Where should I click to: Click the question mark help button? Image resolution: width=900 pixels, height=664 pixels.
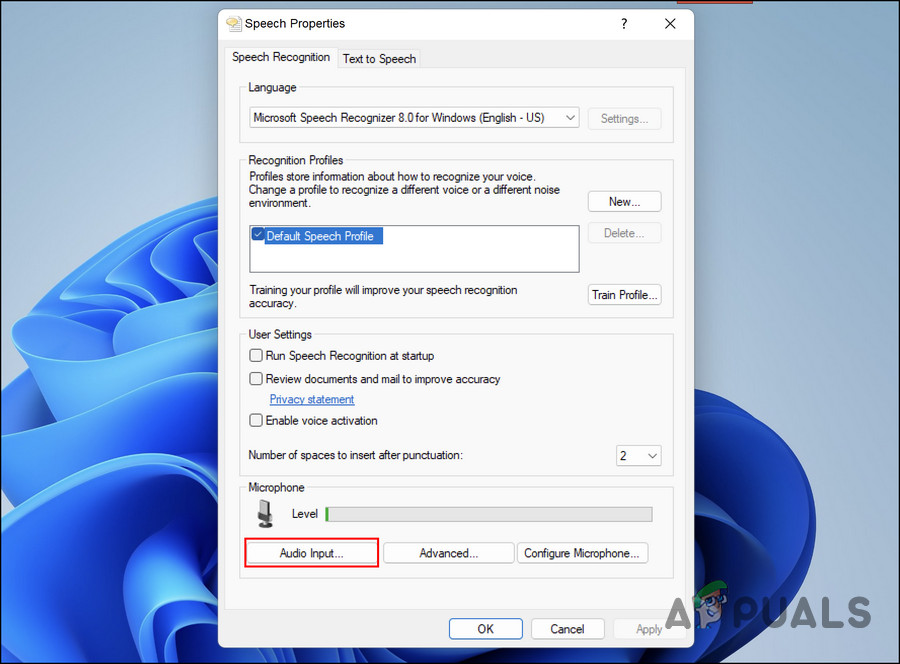click(x=624, y=24)
